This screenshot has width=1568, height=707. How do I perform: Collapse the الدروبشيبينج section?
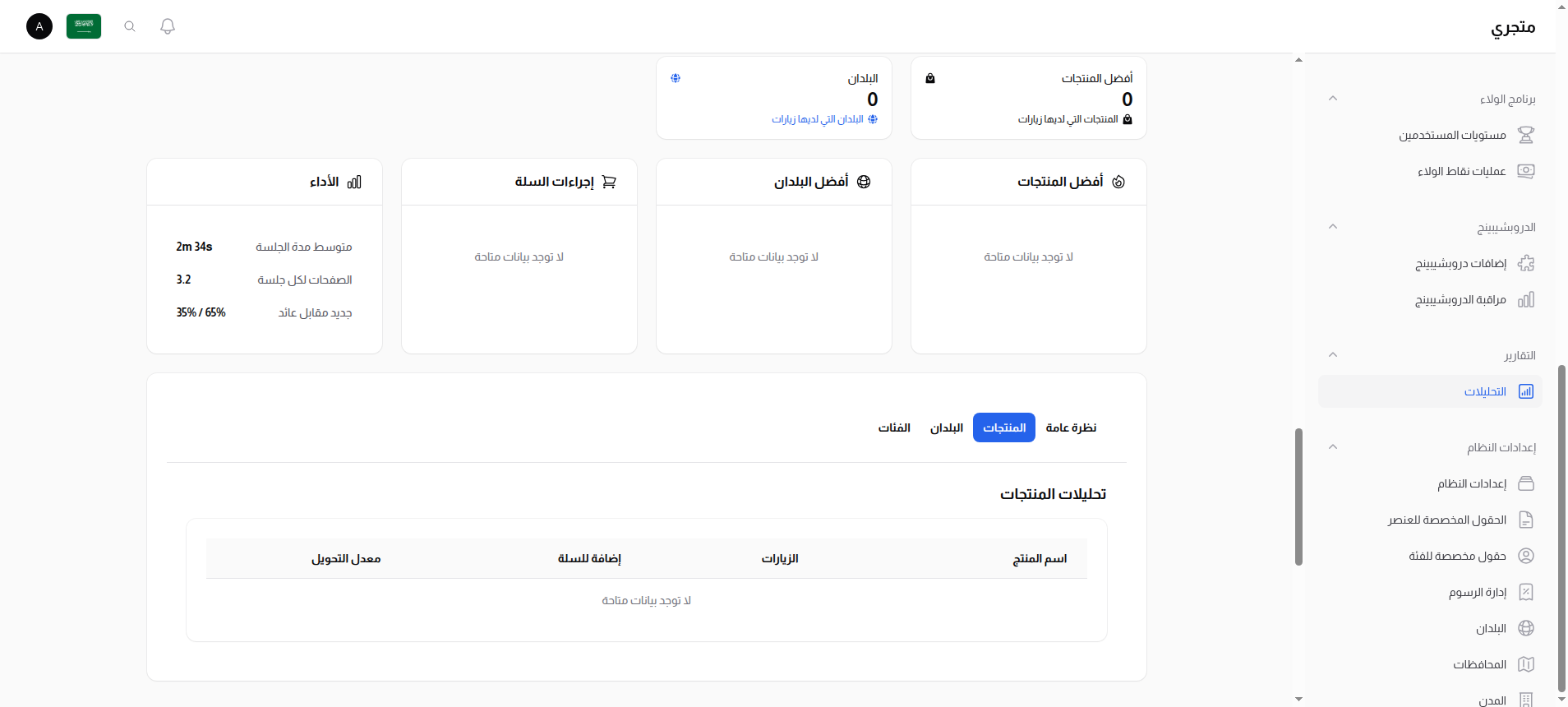(1334, 227)
